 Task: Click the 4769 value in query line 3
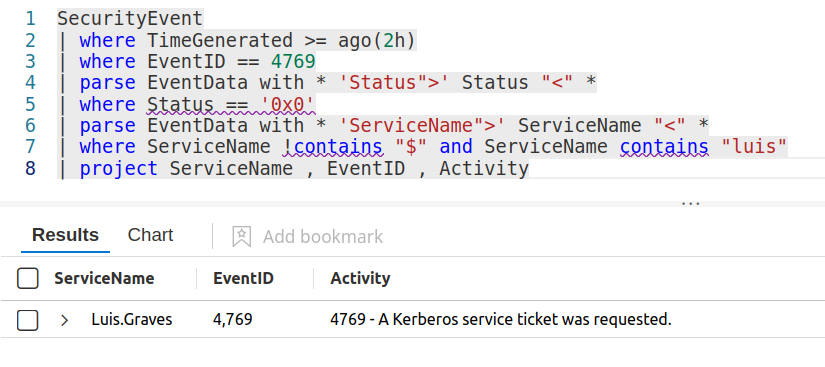(x=293, y=62)
